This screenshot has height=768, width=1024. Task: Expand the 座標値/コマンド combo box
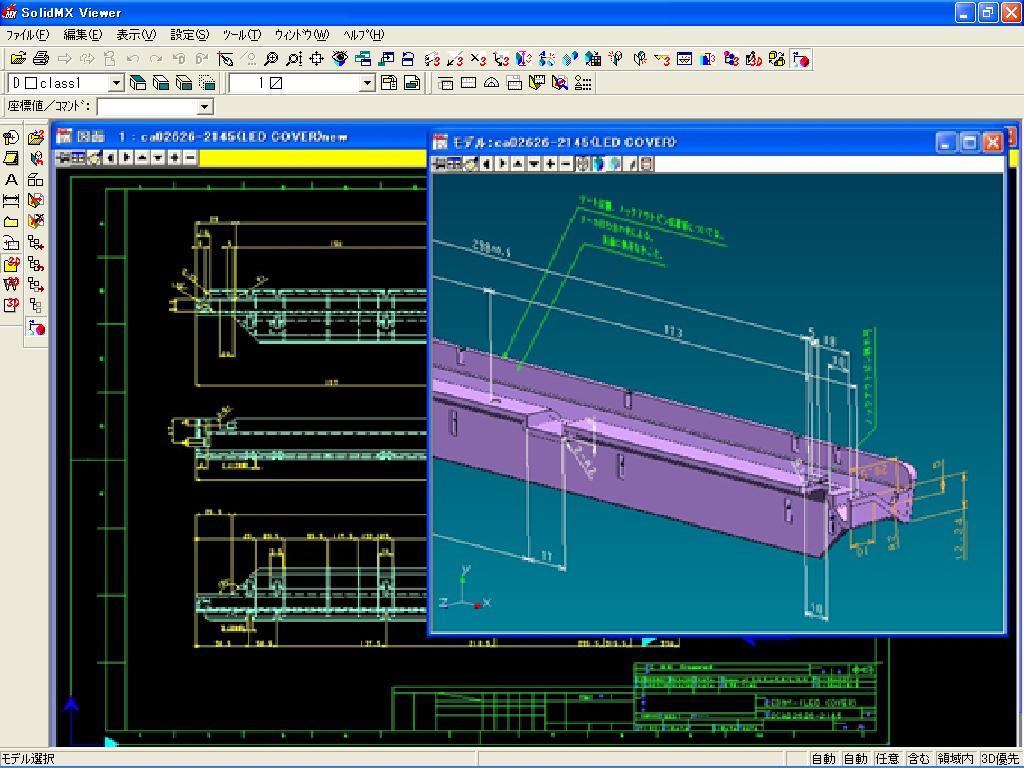coord(205,107)
